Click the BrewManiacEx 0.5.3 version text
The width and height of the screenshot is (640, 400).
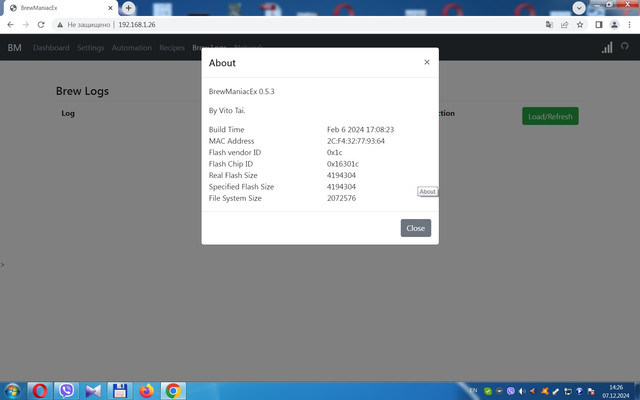[242, 91]
